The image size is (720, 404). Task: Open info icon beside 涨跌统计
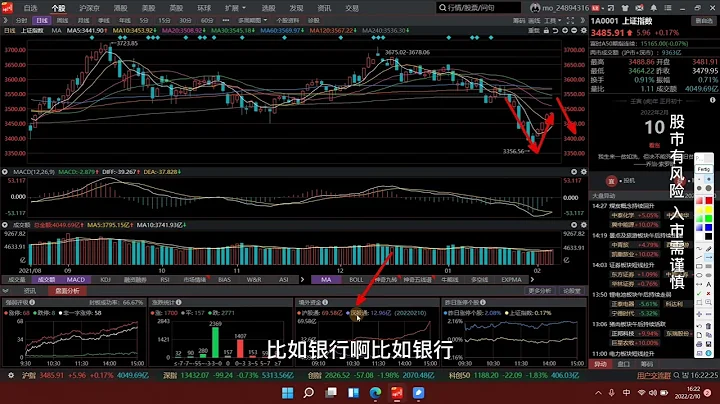click(x=179, y=302)
